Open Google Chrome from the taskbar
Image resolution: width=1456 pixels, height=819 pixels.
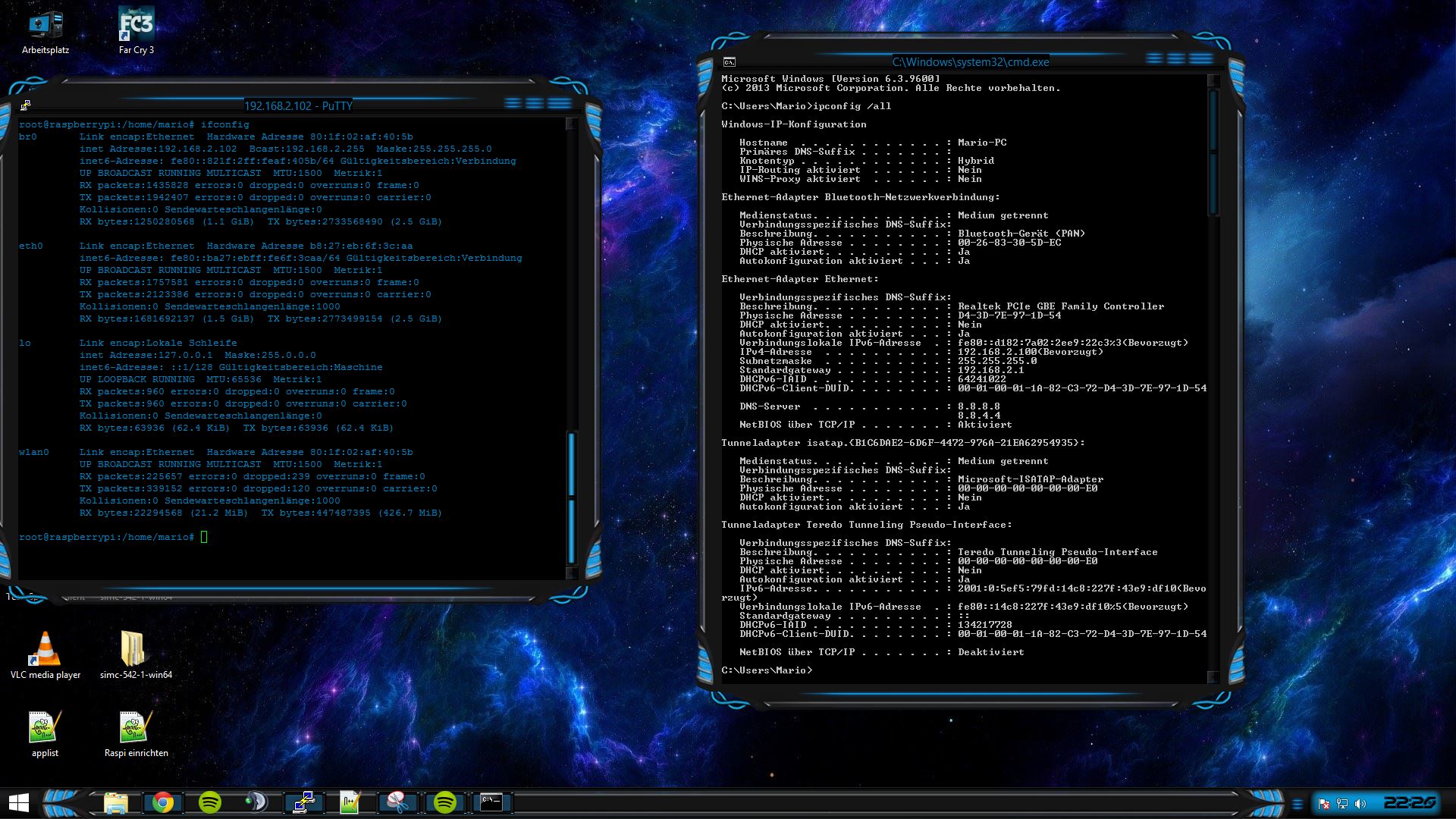(x=163, y=802)
